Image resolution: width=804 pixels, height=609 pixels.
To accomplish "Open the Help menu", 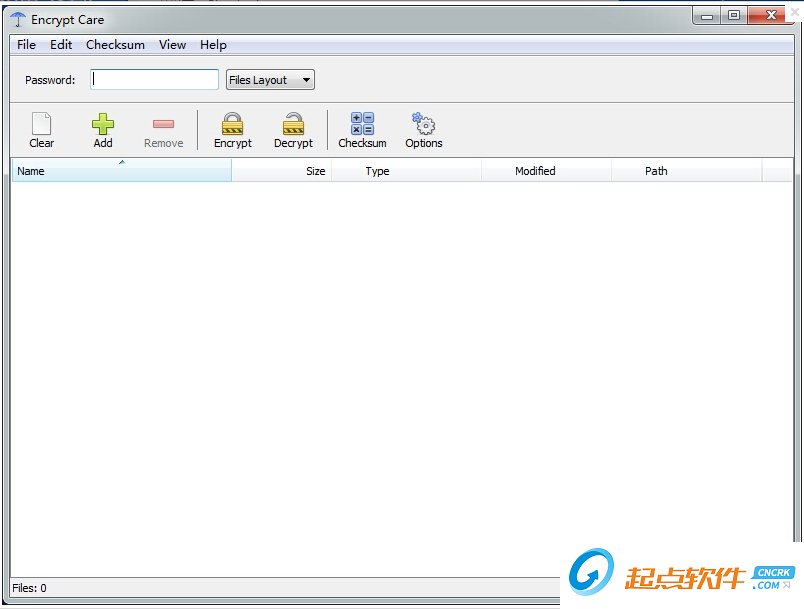I will click(213, 45).
